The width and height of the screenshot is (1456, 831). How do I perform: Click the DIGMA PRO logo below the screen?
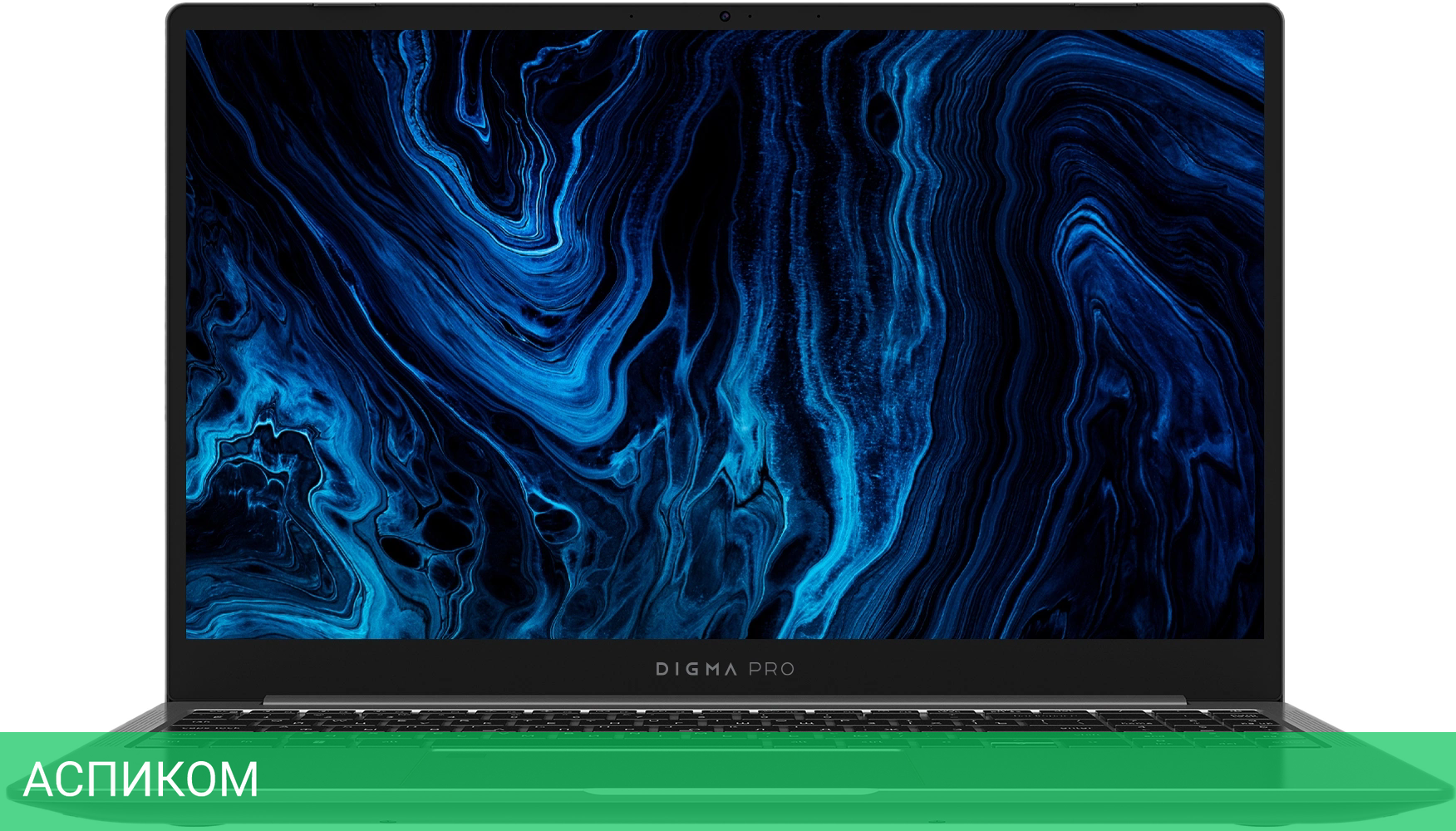tap(725, 669)
